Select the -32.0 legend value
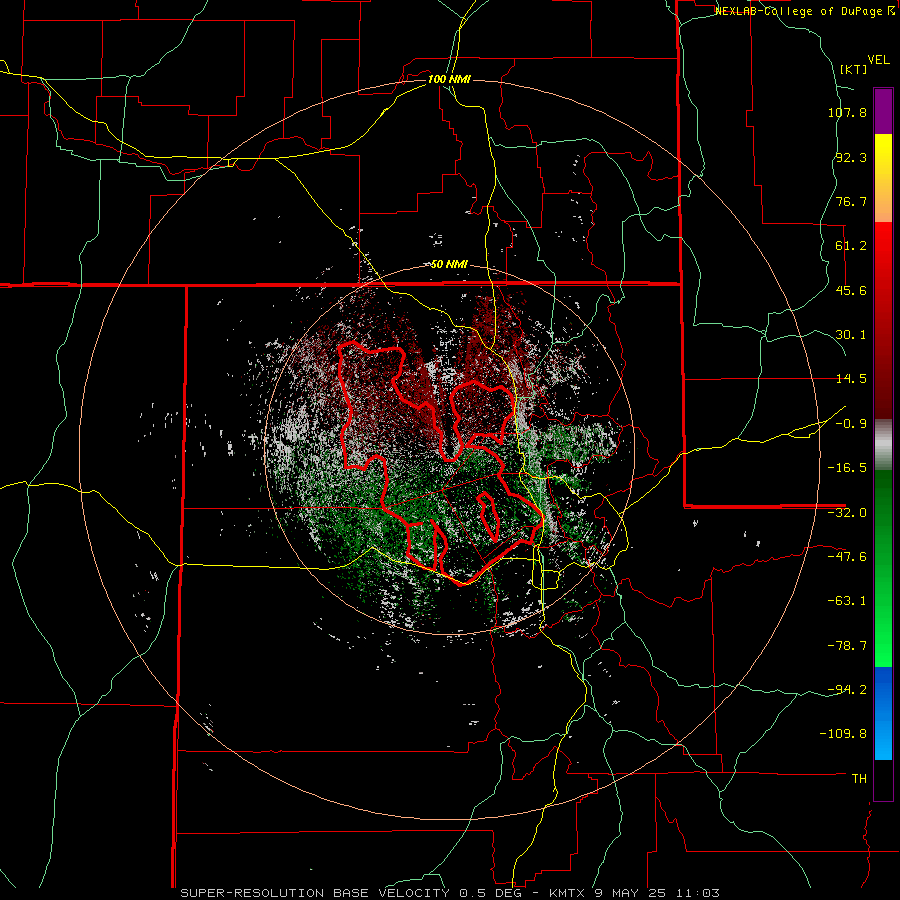900x900 pixels. tap(847, 513)
